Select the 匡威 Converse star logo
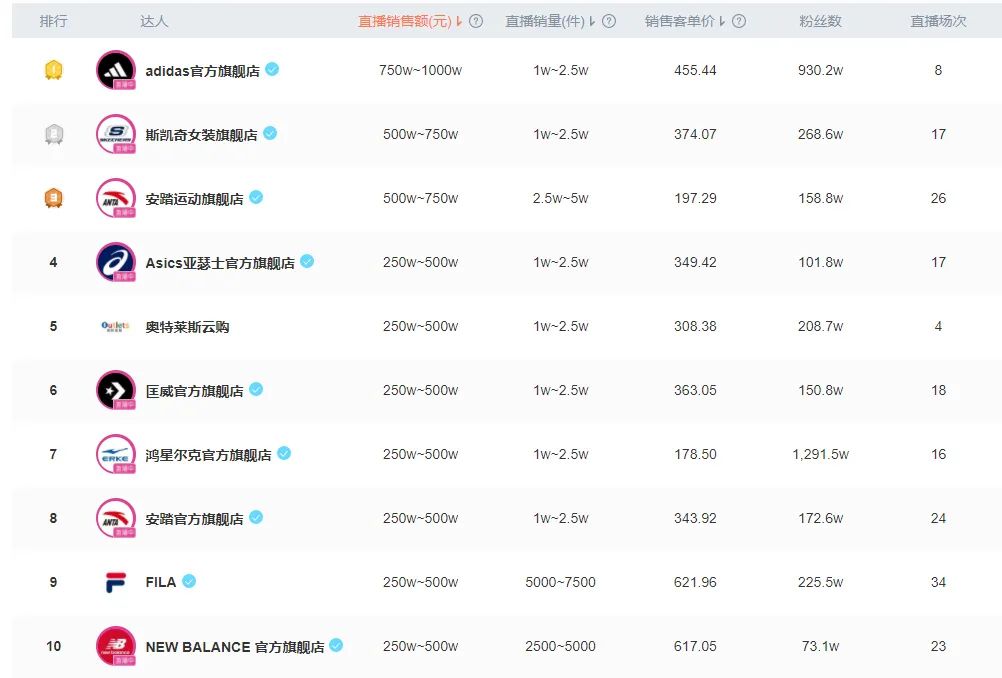Screen dimensions: 1002x678 click(x=116, y=390)
